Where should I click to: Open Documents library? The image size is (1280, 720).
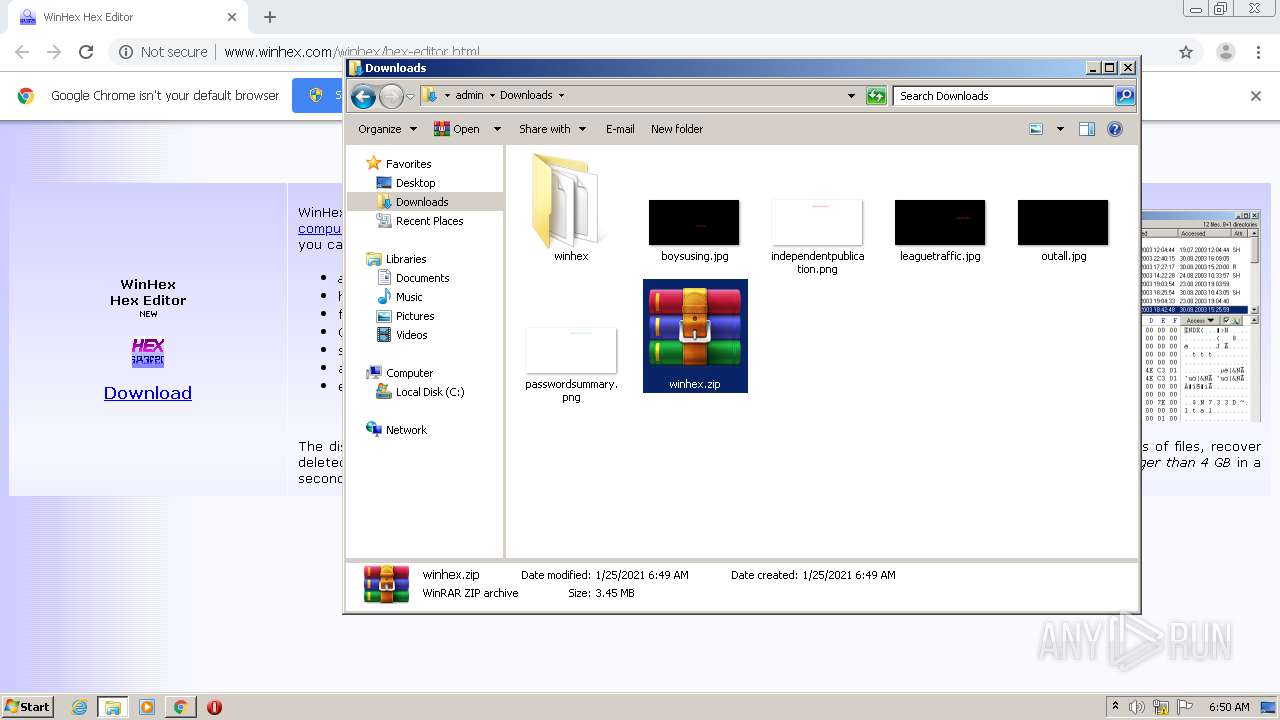(422, 278)
